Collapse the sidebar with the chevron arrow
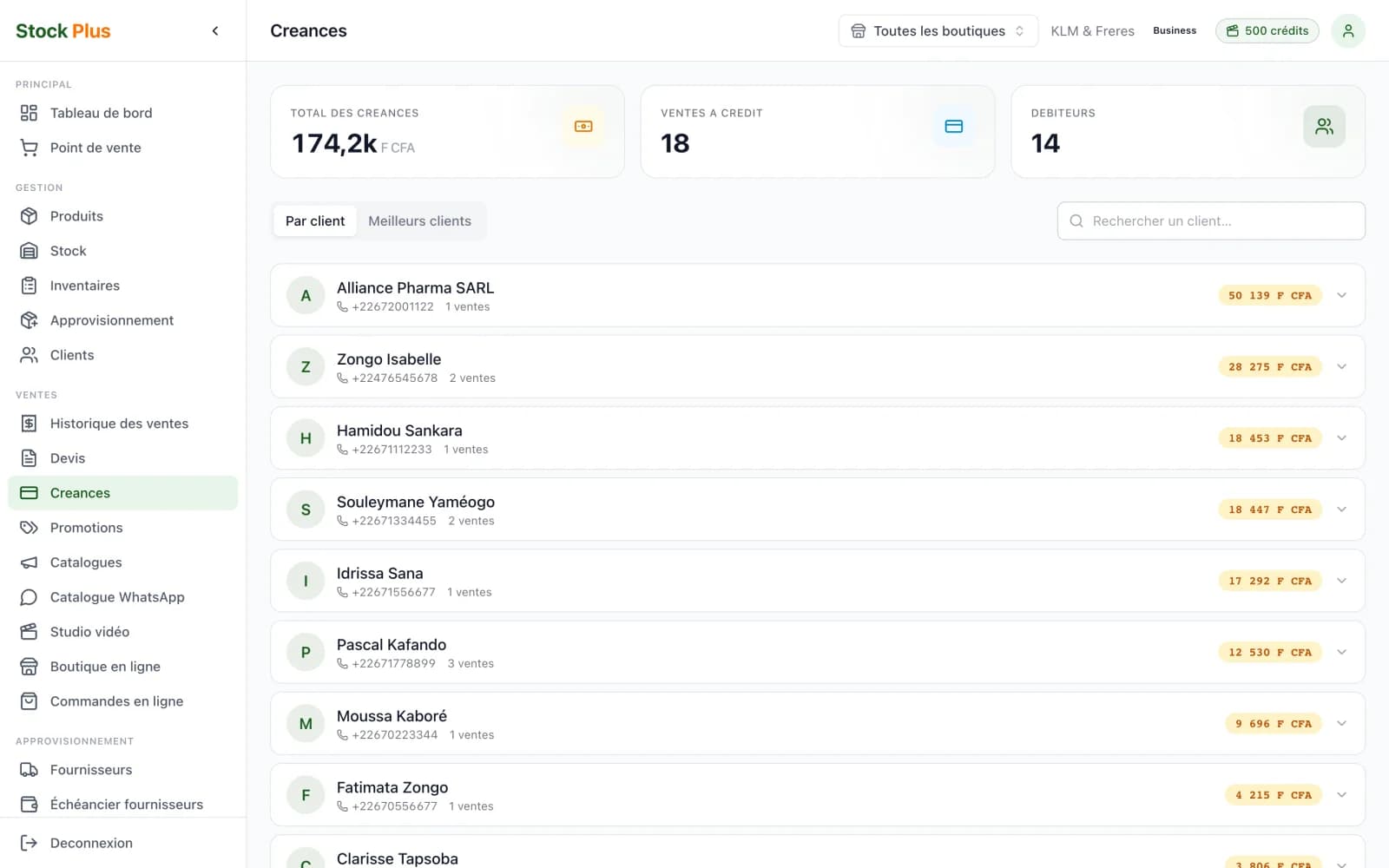 [215, 31]
